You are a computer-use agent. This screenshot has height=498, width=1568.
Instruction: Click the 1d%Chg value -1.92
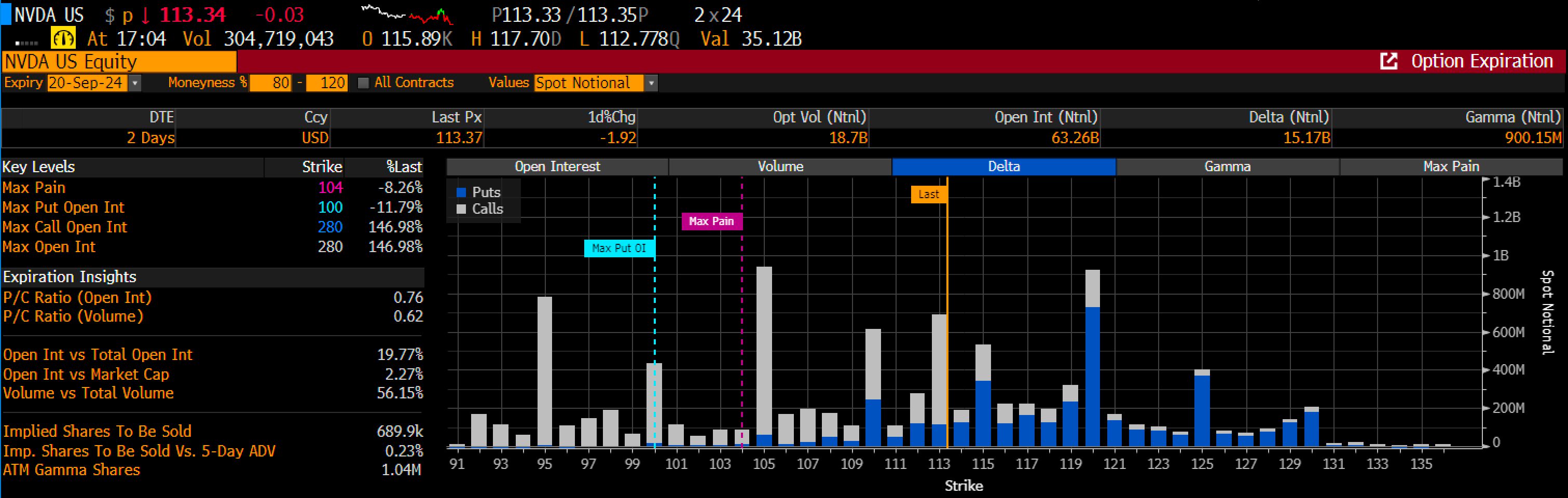pos(617,137)
